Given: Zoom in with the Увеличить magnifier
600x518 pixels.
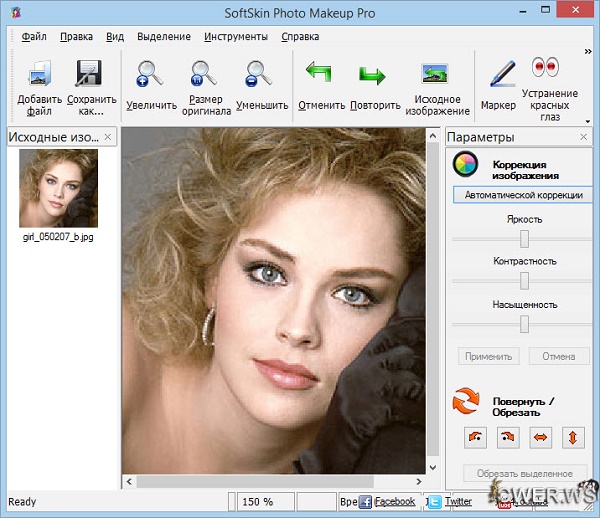Looking at the screenshot, I should pyautogui.click(x=150, y=73).
